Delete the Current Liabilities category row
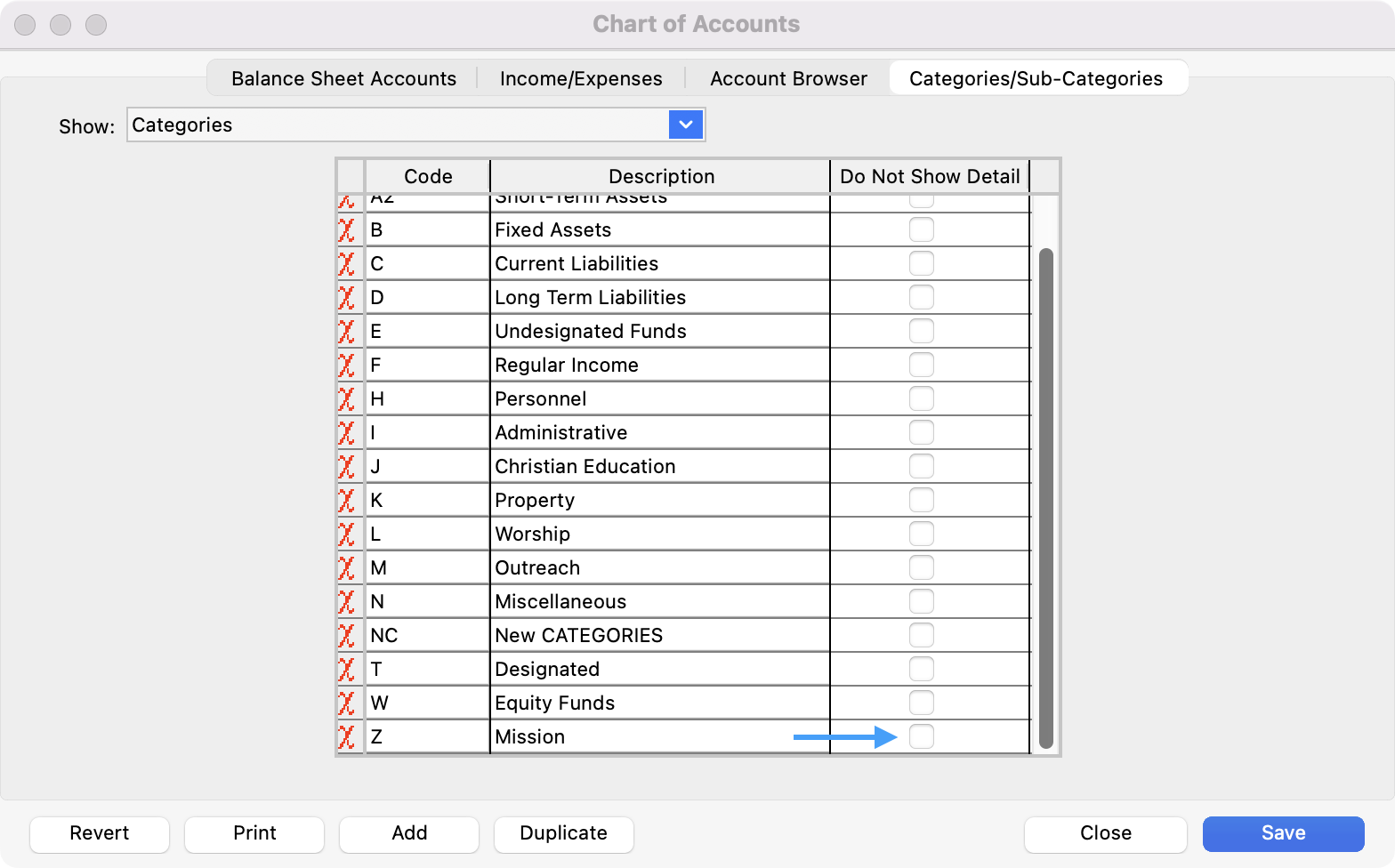Screen dimensions: 1395x868 tap(347, 264)
